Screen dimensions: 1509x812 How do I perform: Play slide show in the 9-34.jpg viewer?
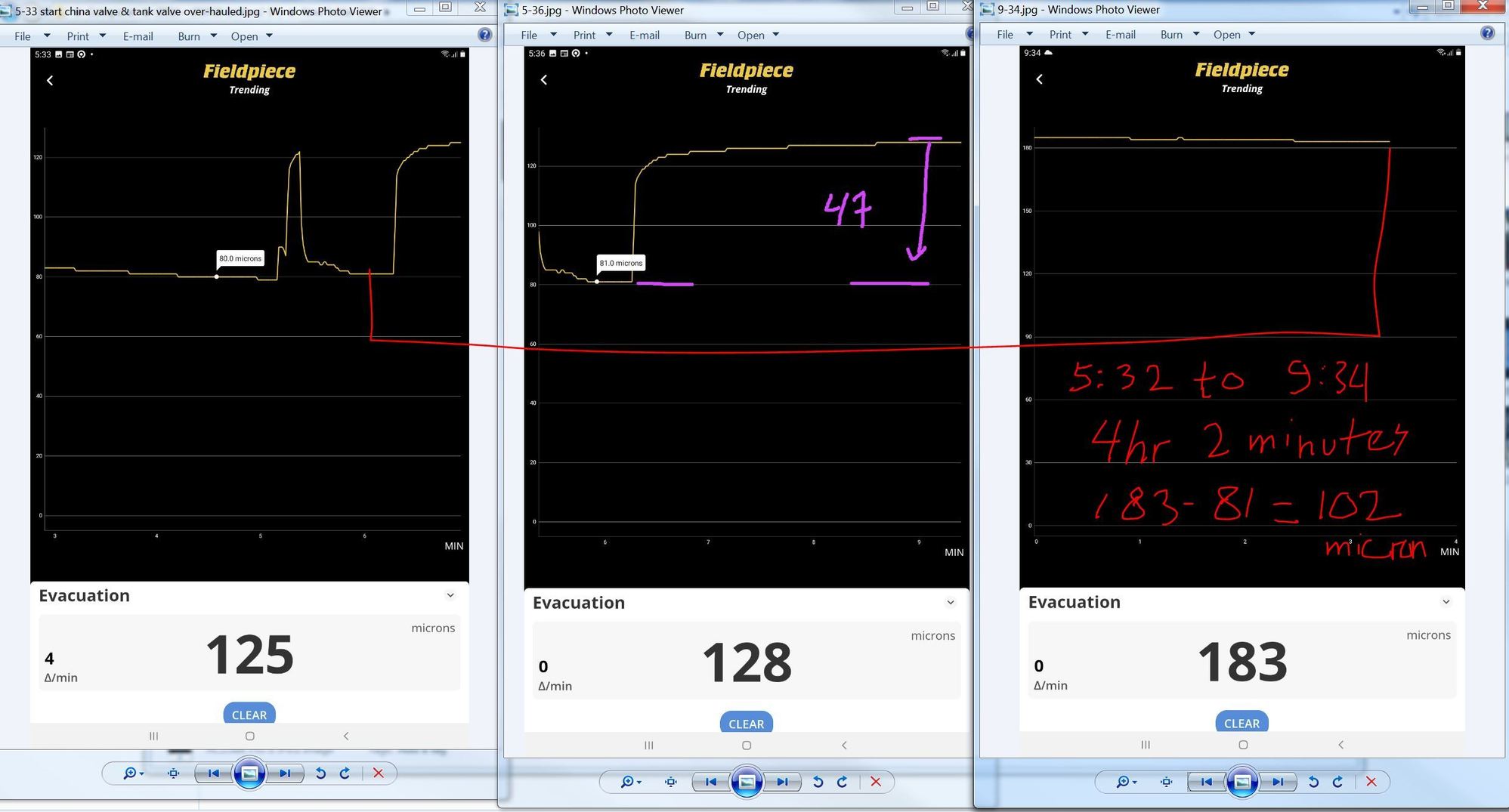point(1242,782)
